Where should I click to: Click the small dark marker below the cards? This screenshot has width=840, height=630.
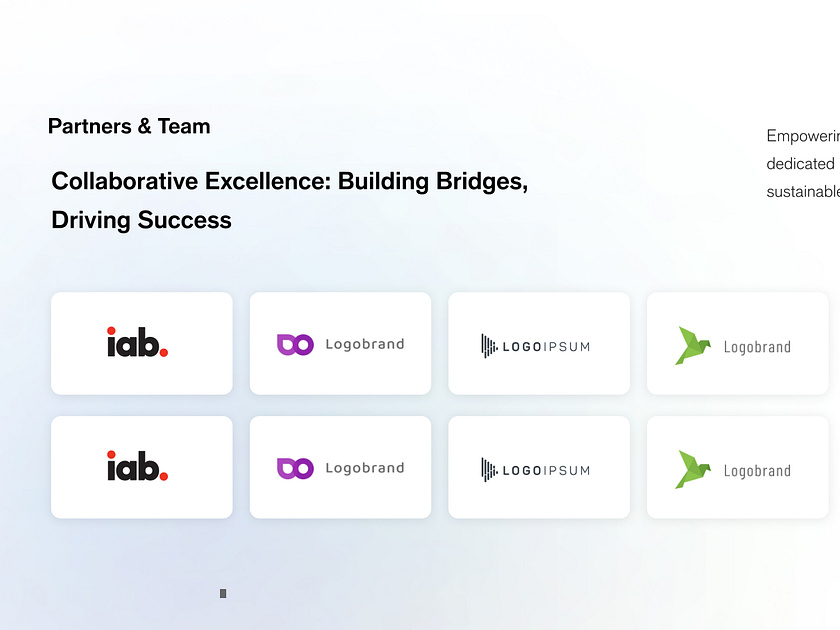click(x=222, y=593)
